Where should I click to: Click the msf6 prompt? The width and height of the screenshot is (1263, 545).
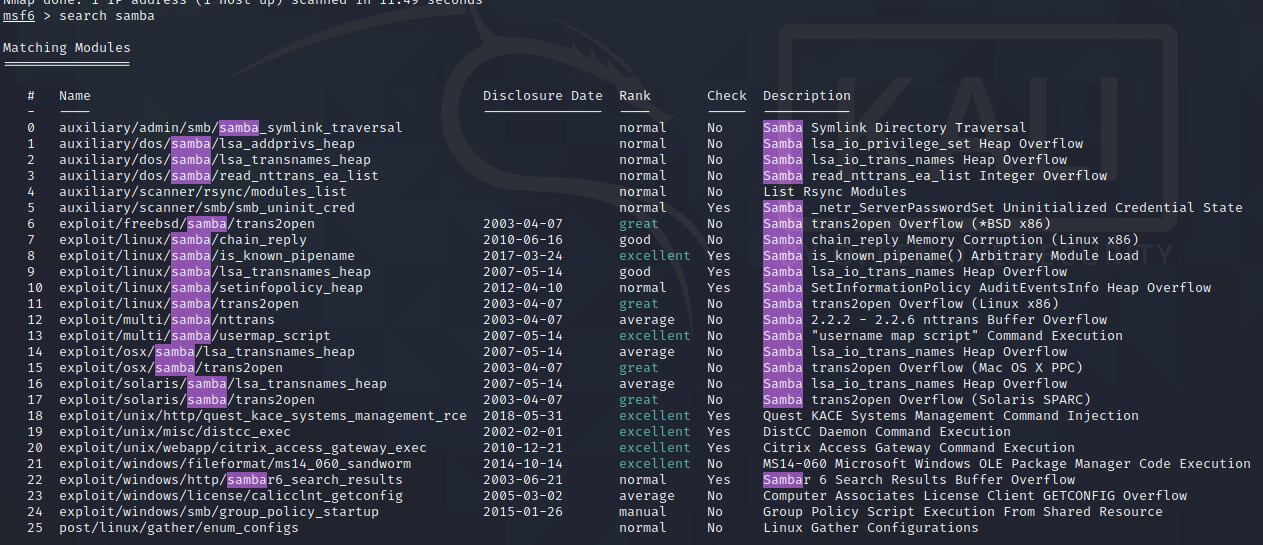click(x=19, y=16)
